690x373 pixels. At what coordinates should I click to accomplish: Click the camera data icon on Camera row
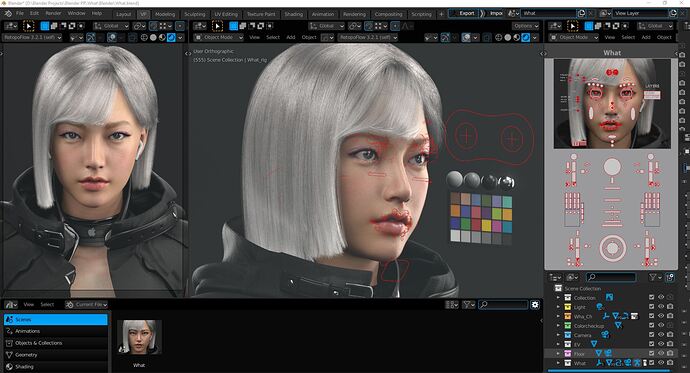coord(606,335)
